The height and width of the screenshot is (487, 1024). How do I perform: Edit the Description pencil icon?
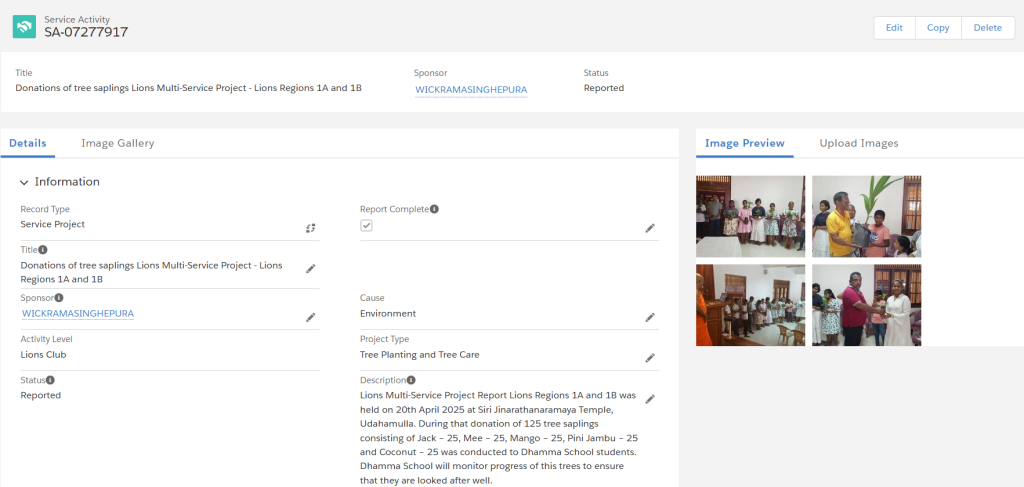point(650,399)
